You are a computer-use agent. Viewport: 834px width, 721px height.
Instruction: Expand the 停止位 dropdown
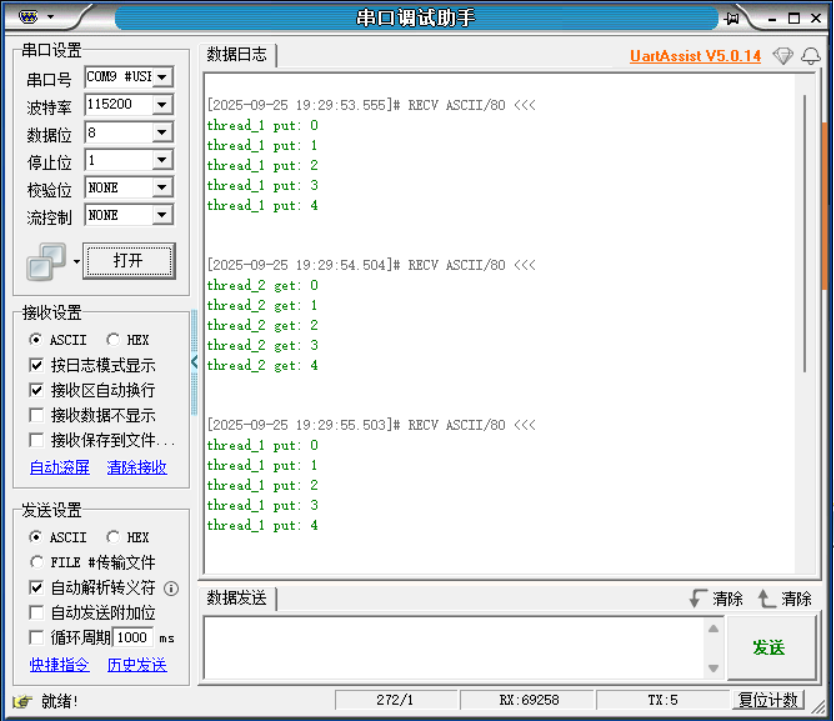point(163,160)
